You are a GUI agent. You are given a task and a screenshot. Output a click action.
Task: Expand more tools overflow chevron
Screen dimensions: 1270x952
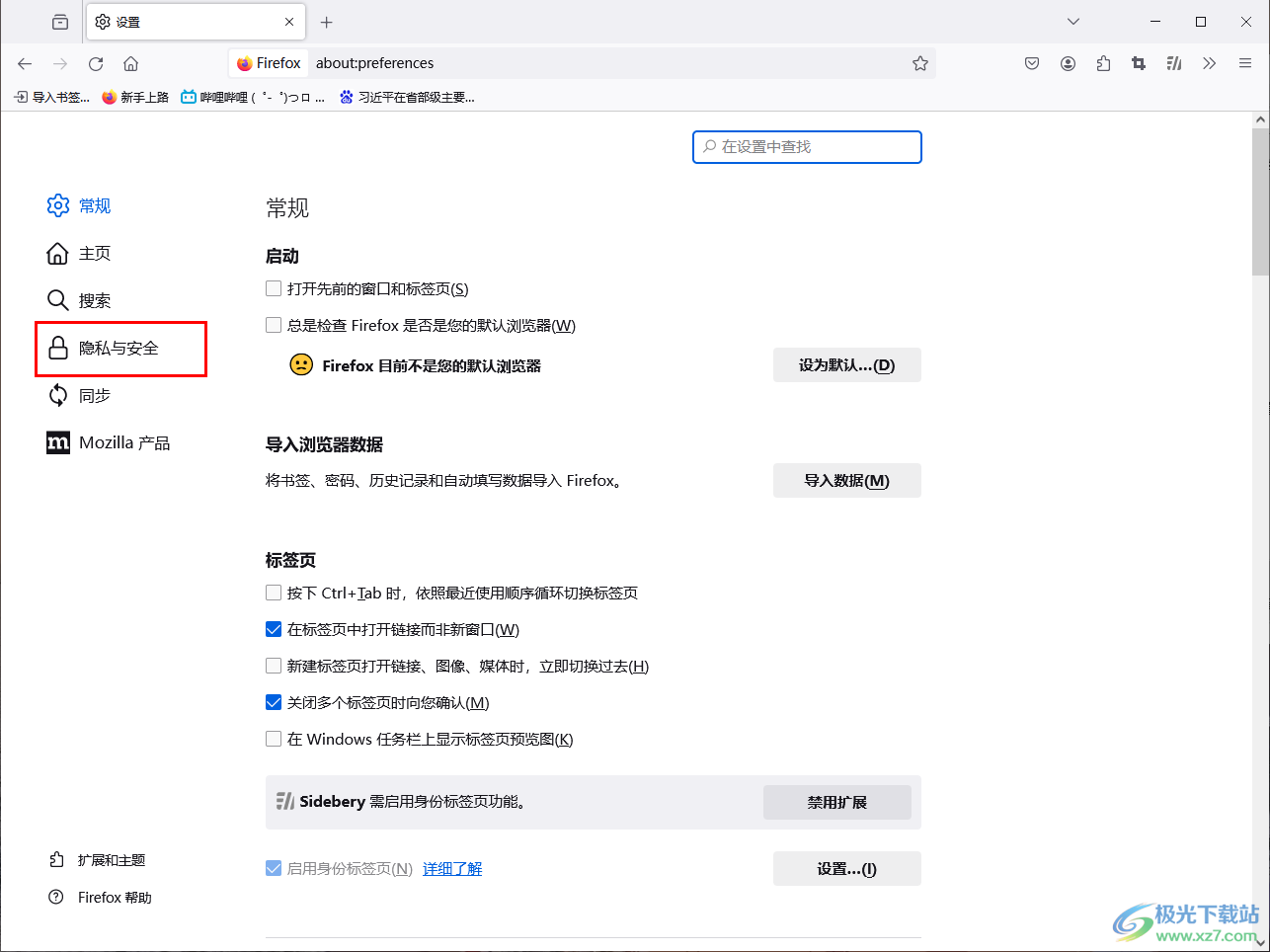coord(1210,63)
